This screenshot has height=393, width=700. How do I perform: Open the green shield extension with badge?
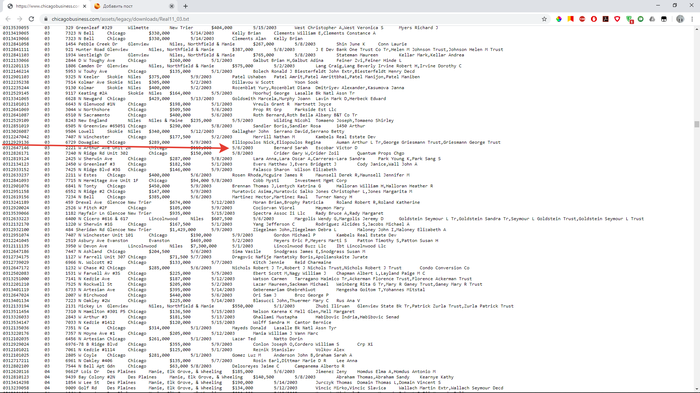[629, 20]
